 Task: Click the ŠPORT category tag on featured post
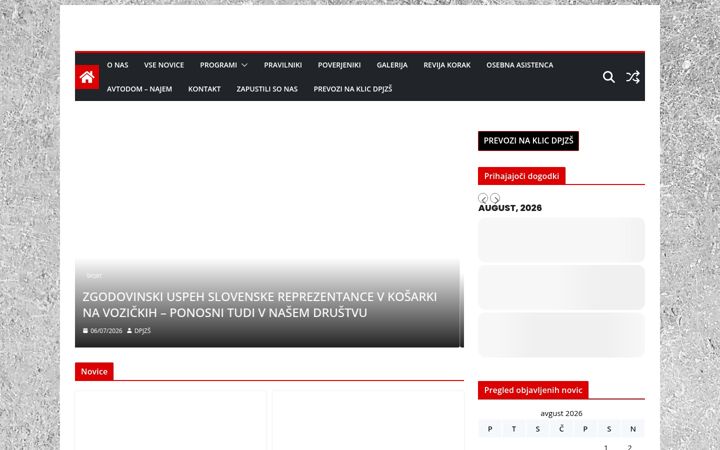(94, 276)
